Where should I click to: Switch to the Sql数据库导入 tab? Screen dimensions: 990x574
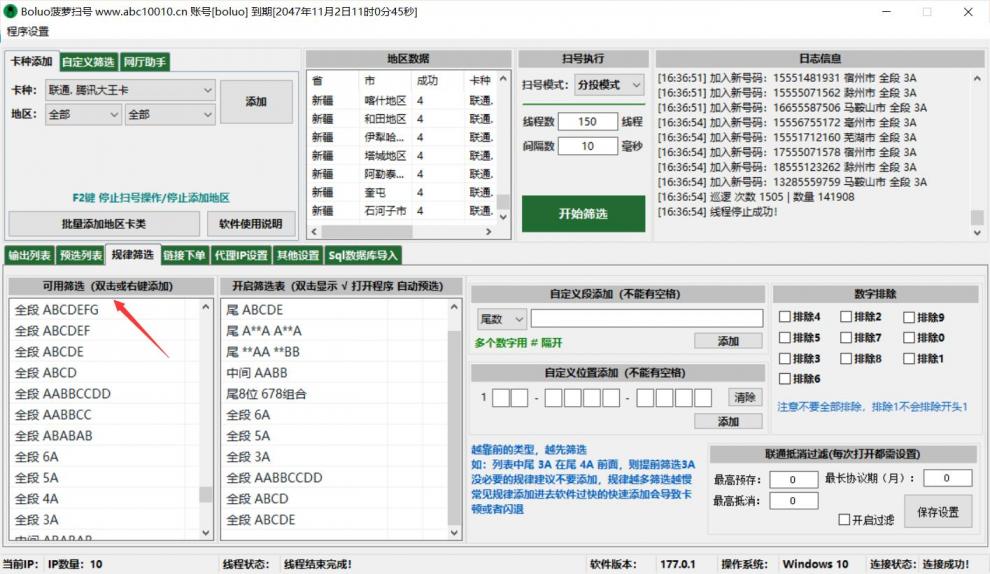click(363, 255)
